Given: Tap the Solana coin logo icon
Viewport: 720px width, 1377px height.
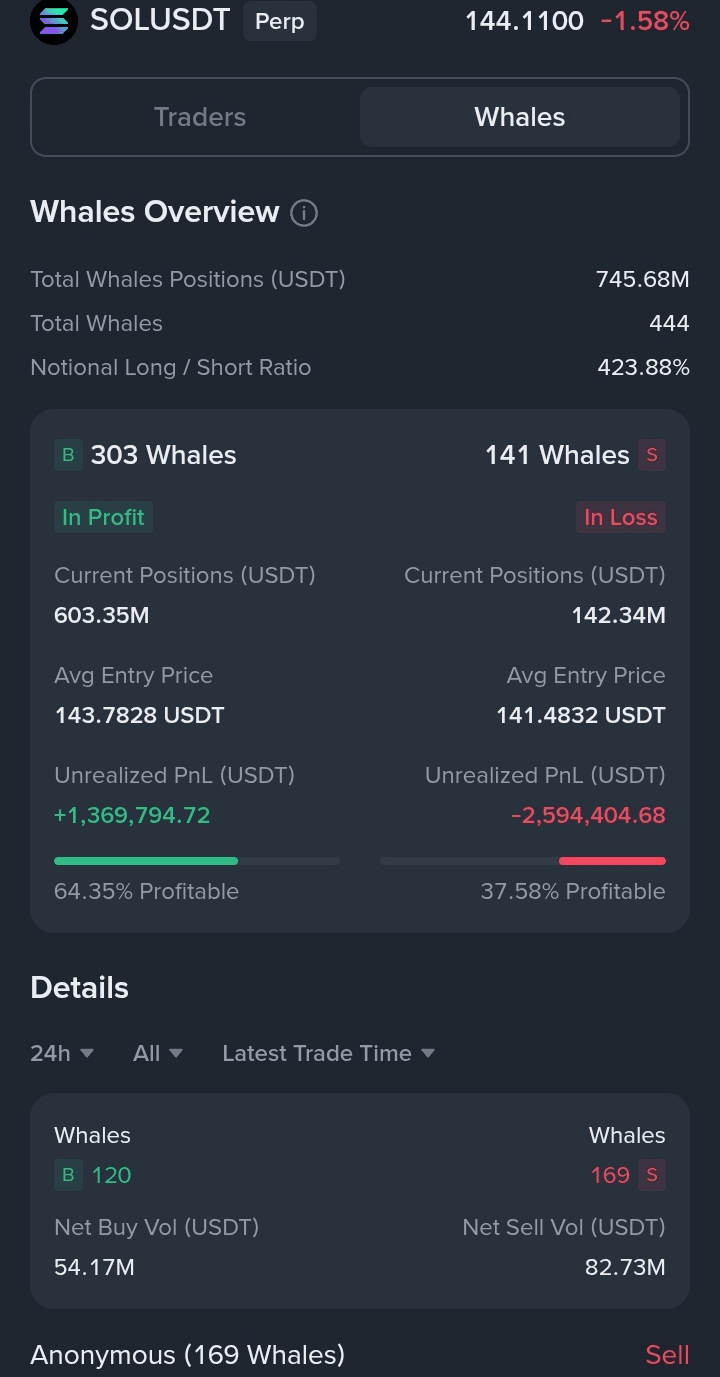Looking at the screenshot, I should pyautogui.click(x=54, y=20).
